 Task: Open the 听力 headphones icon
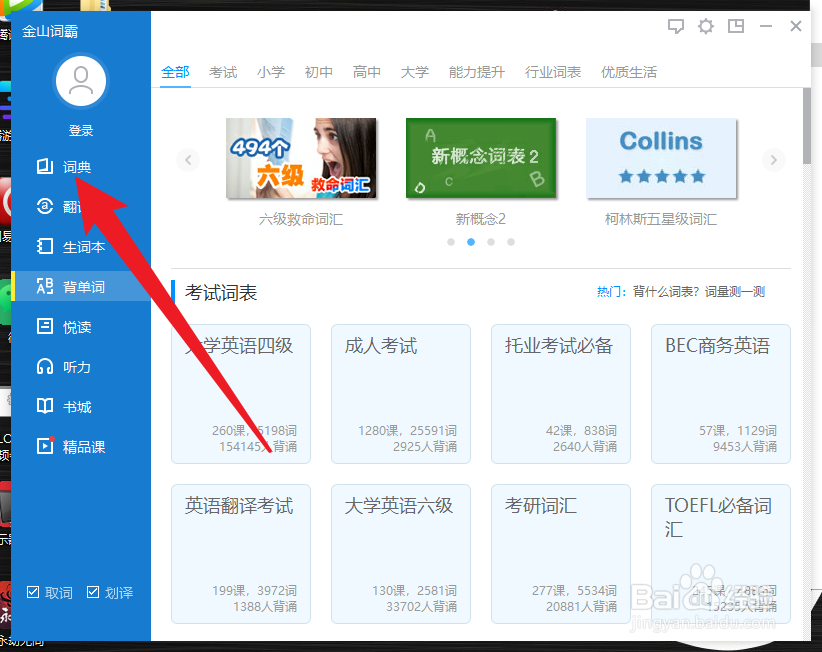coord(45,366)
